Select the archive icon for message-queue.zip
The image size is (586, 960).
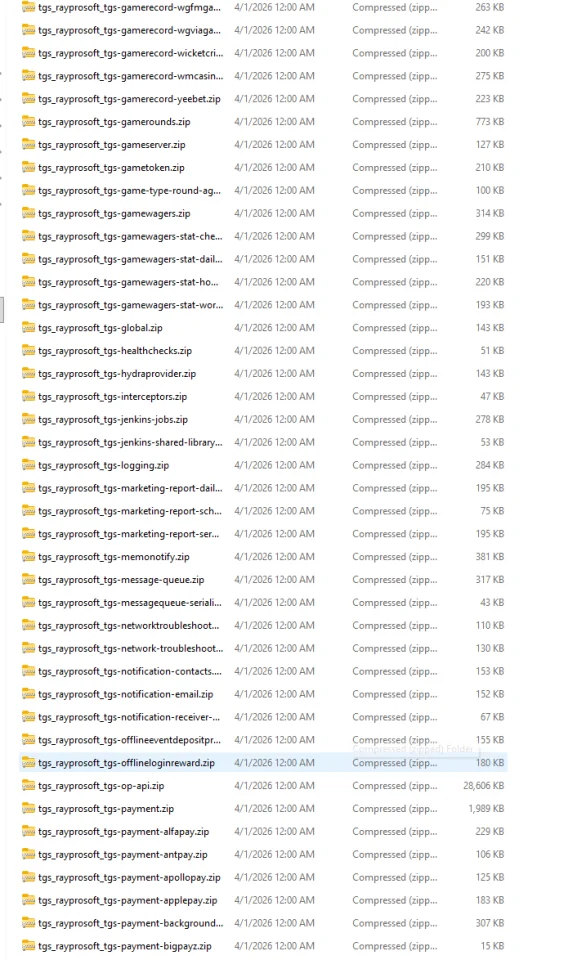[28, 579]
